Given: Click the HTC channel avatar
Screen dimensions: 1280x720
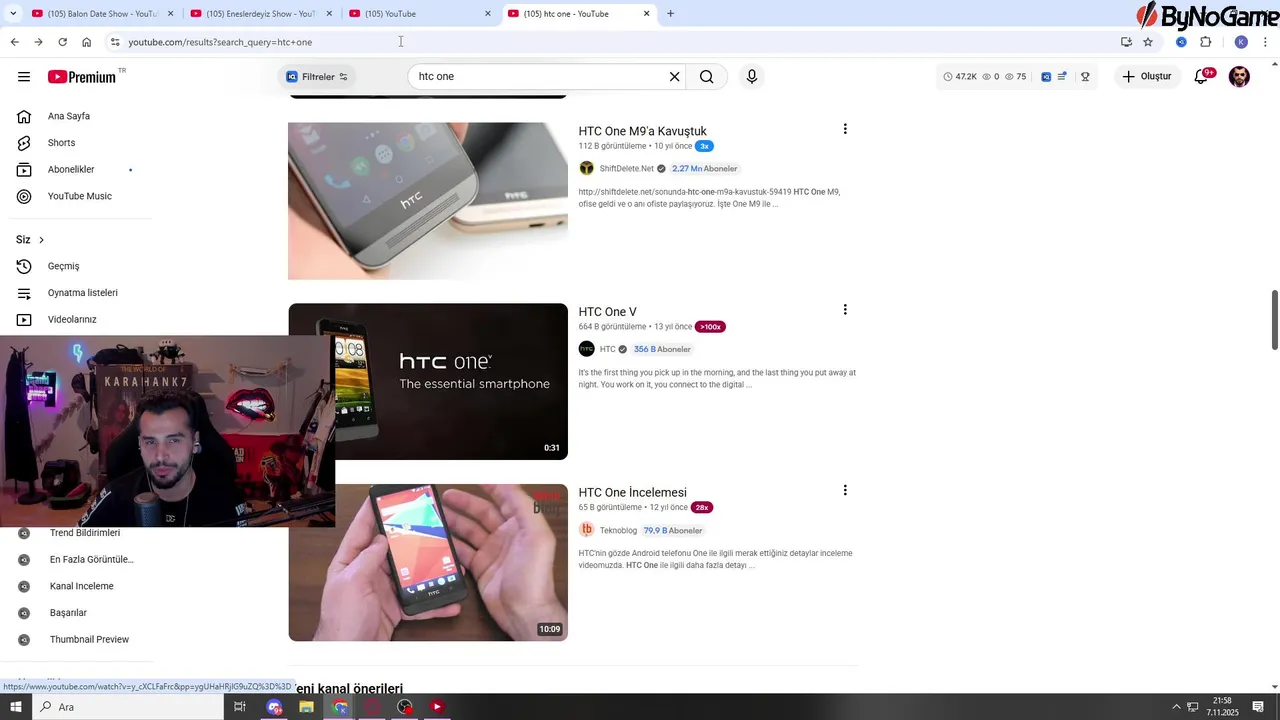Looking at the screenshot, I should click(x=586, y=349).
